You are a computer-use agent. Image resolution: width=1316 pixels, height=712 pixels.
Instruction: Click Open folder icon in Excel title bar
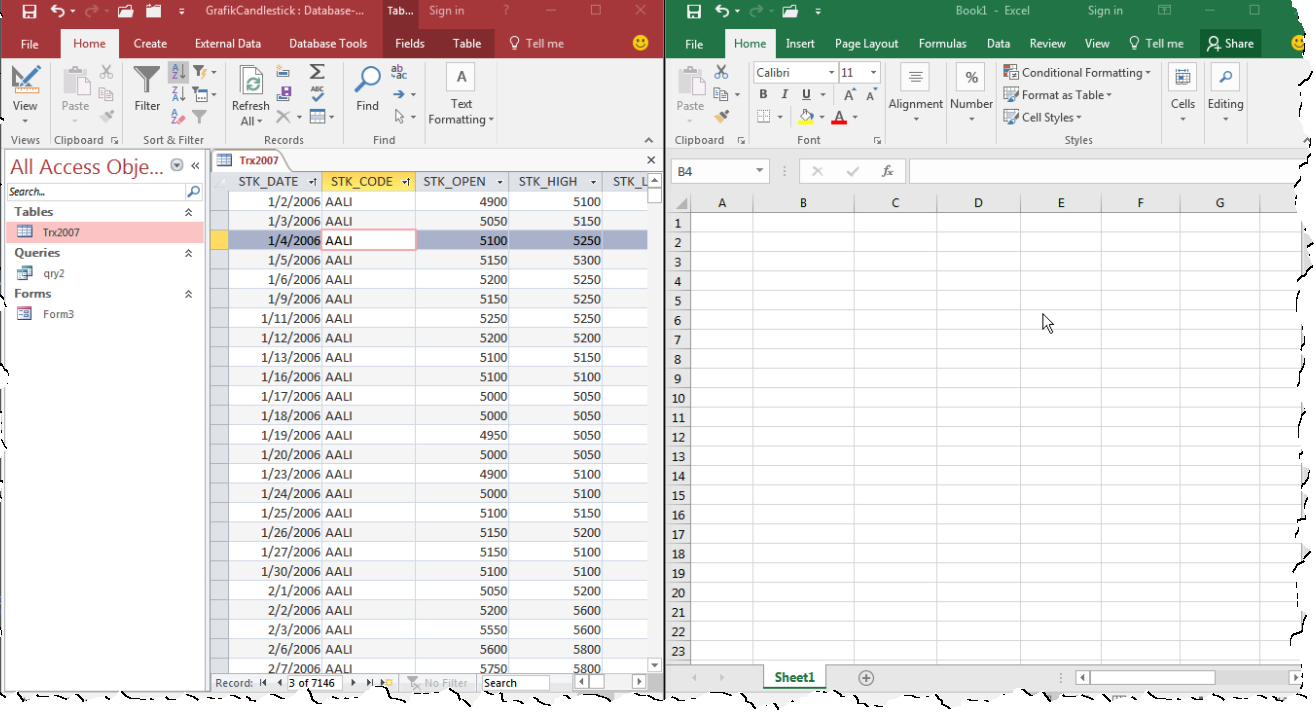point(789,12)
